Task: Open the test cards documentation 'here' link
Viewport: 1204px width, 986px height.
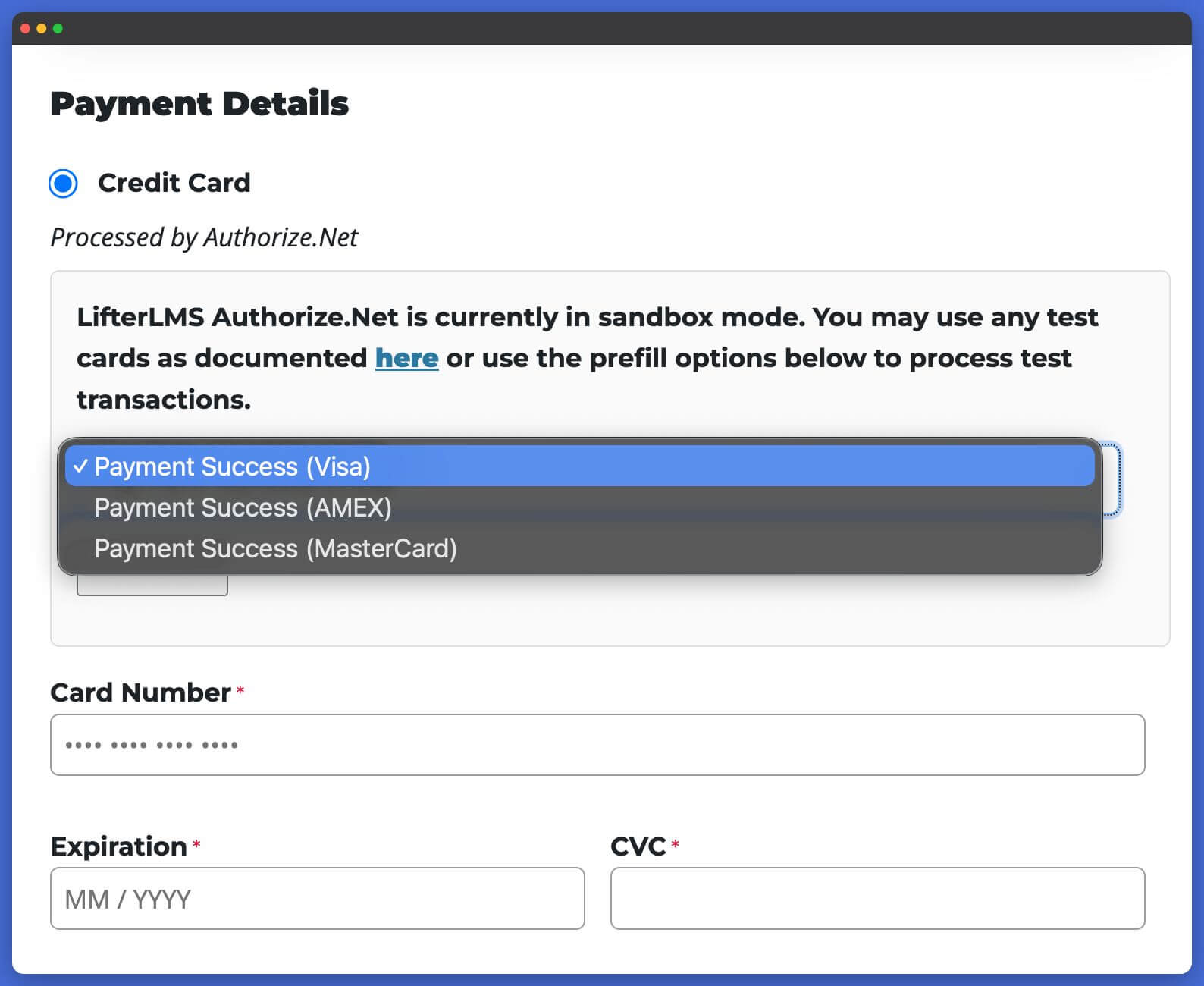Action: [x=406, y=358]
